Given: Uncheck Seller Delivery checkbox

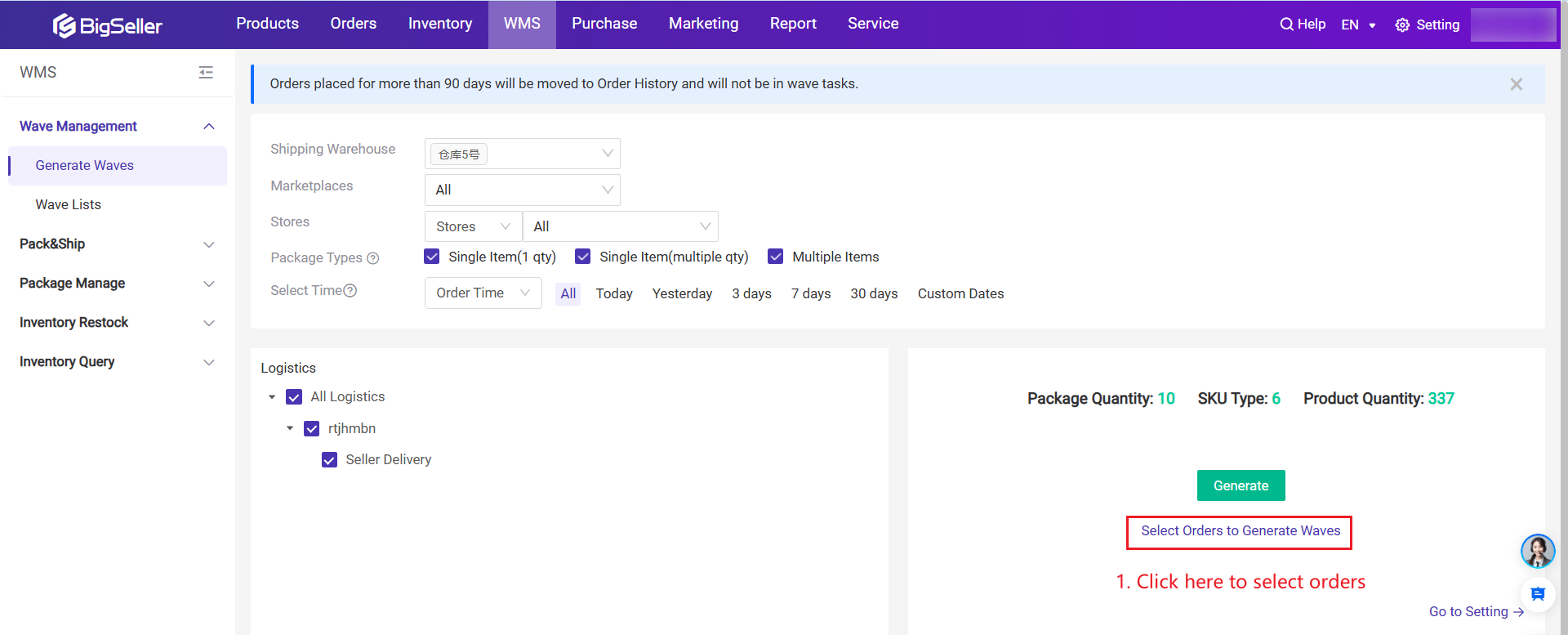Looking at the screenshot, I should (329, 460).
